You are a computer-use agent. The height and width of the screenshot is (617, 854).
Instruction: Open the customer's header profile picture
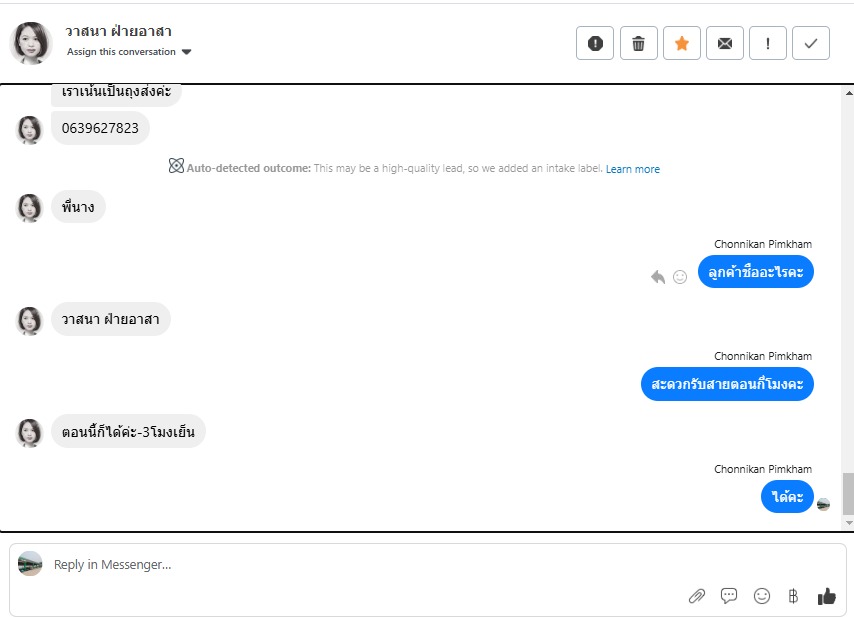point(31,42)
